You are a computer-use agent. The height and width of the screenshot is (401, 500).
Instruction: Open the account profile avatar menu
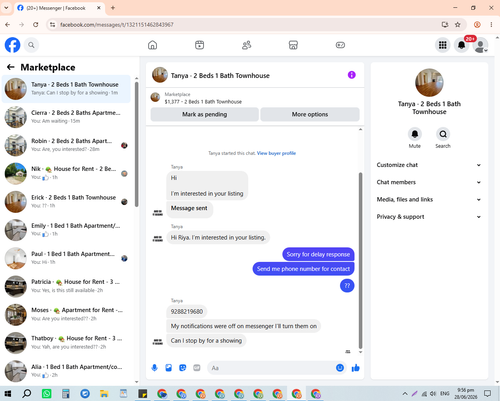[480, 45]
